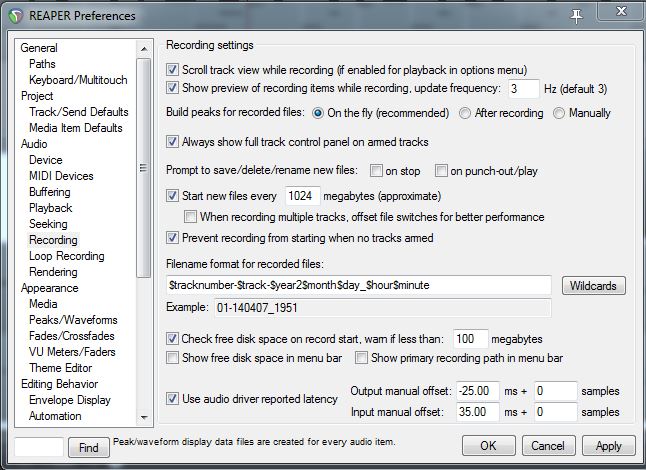Select Appearance in the preferences tree
Image resolution: width=646 pixels, height=470 pixels.
point(49,288)
